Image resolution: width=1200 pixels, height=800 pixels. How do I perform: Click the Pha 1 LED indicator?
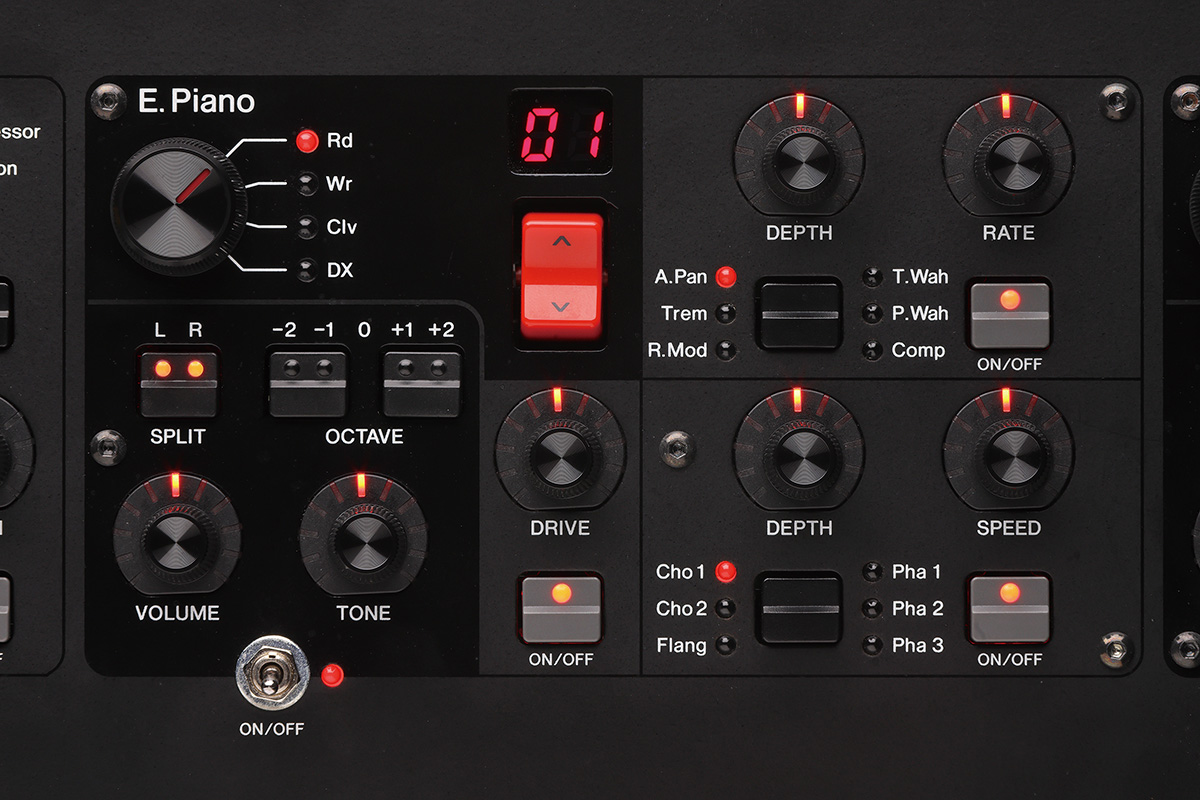click(x=873, y=572)
